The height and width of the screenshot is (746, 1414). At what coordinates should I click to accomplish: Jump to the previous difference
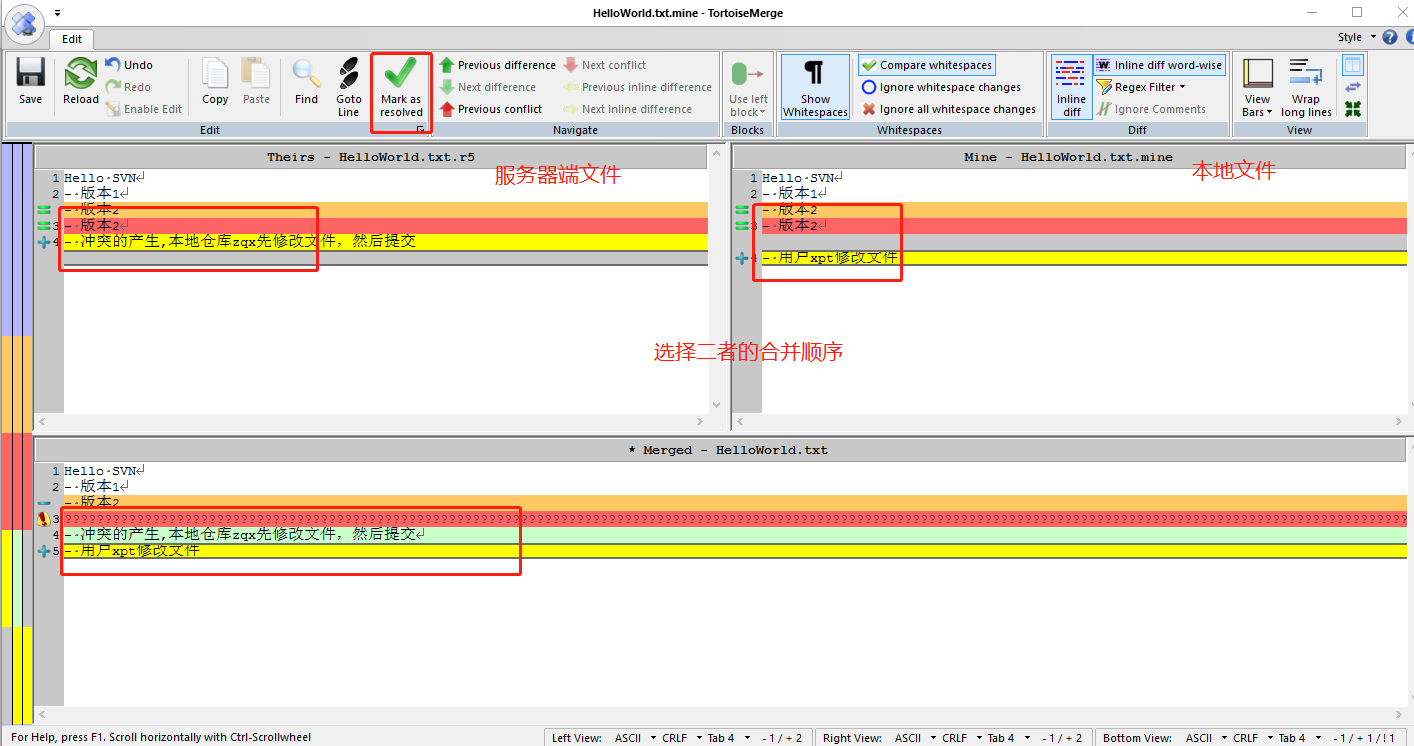coord(497,65)
